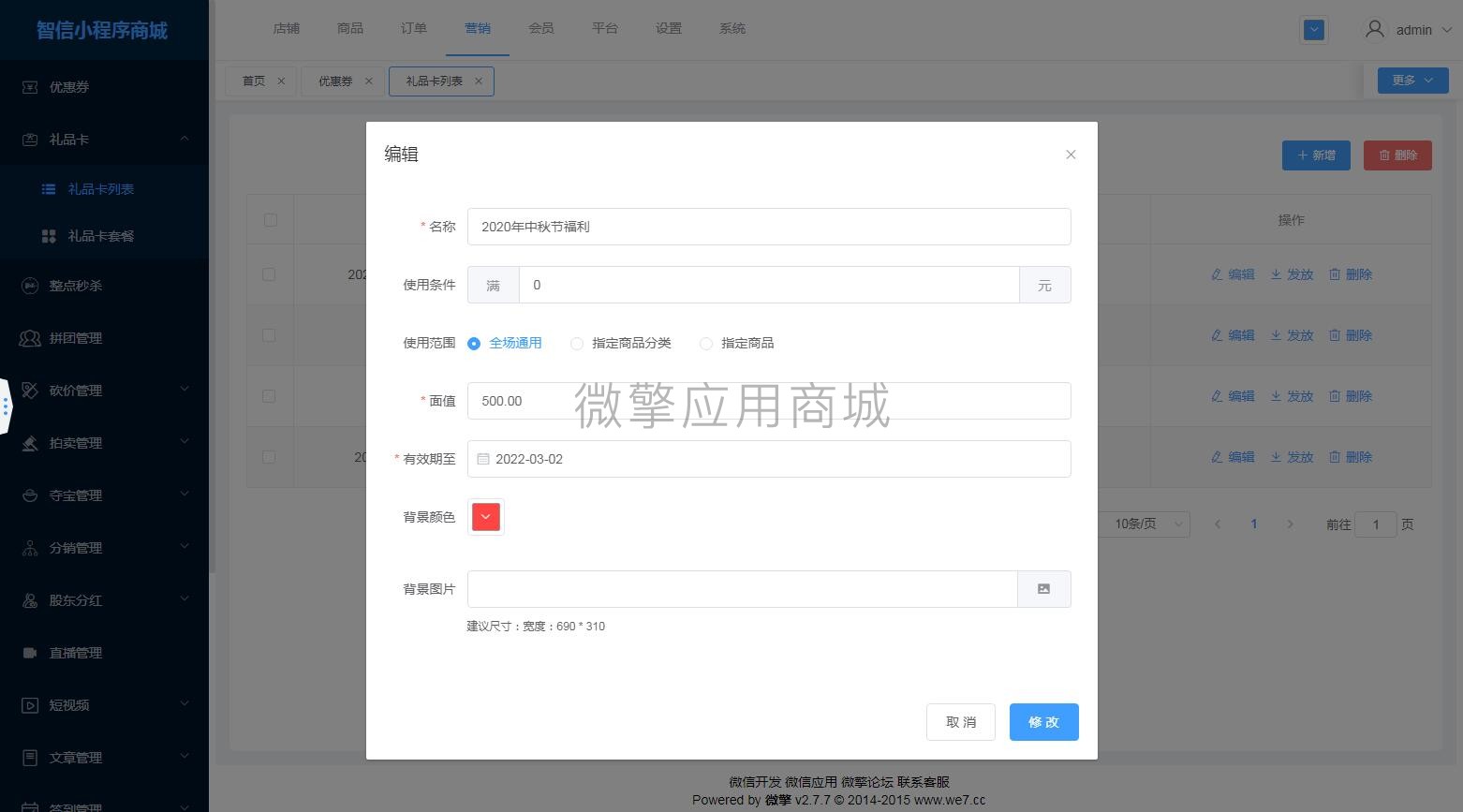
Task: Open the 10条/页 page size dropdown
Action: click(x=1144, y=524)
